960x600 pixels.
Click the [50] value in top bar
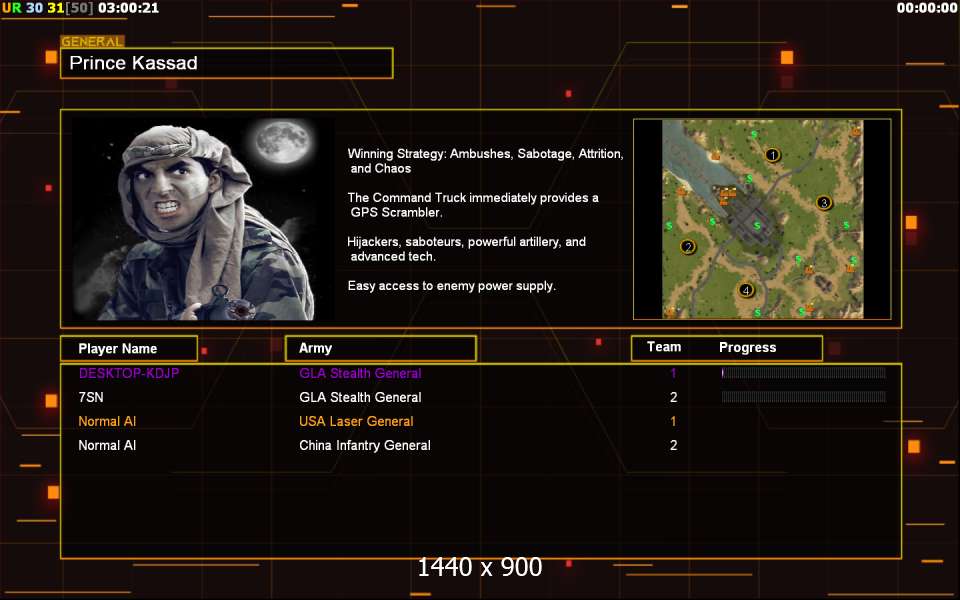point(80,8)
